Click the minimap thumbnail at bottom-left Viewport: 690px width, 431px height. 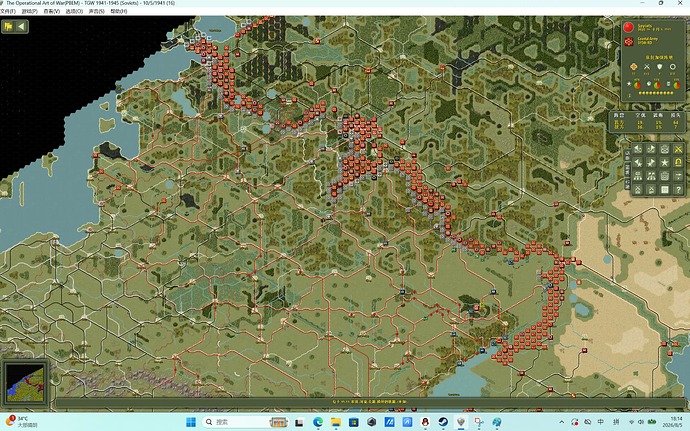point(25,383)
